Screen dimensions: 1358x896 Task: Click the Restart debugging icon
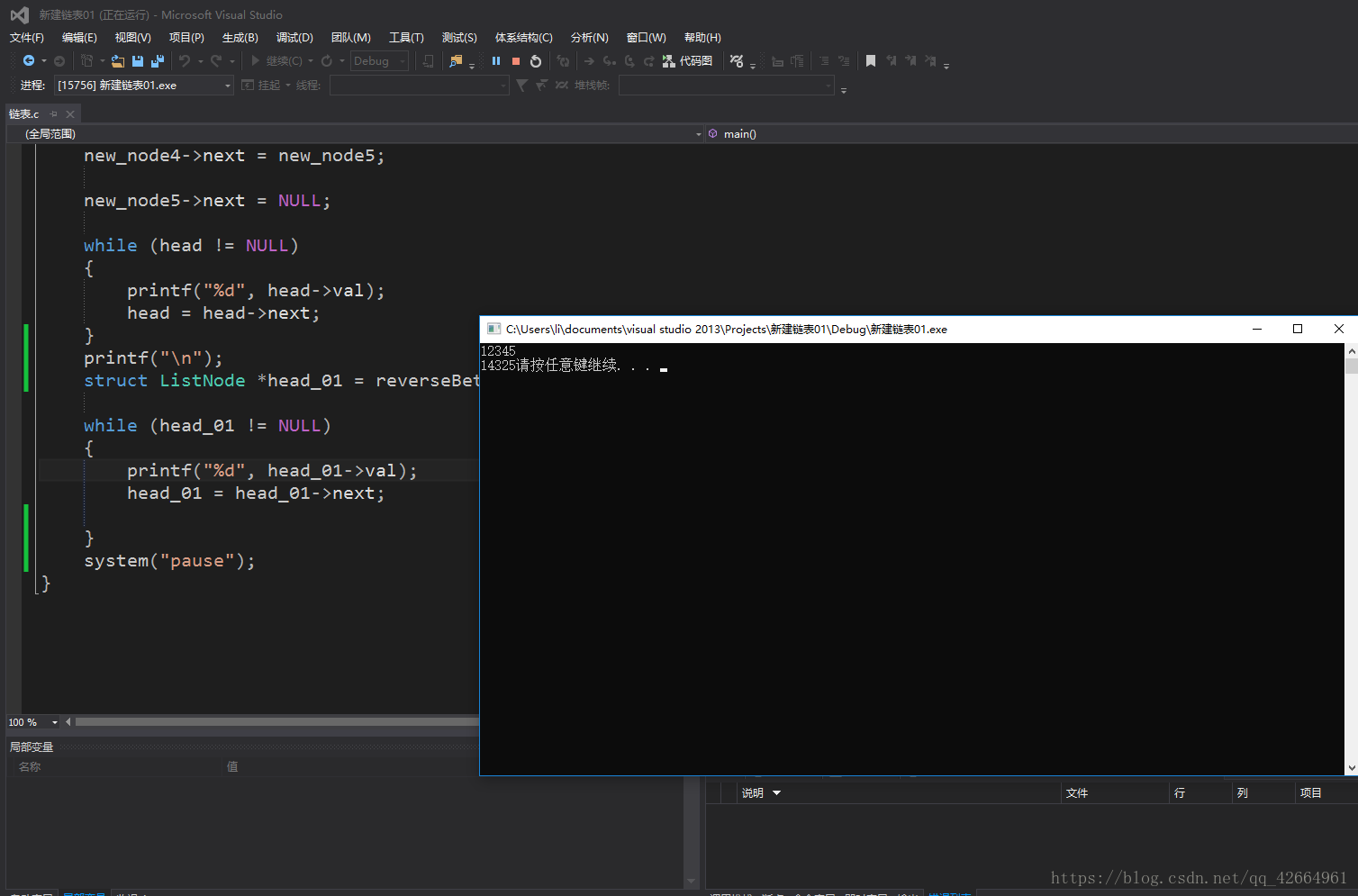536,60
